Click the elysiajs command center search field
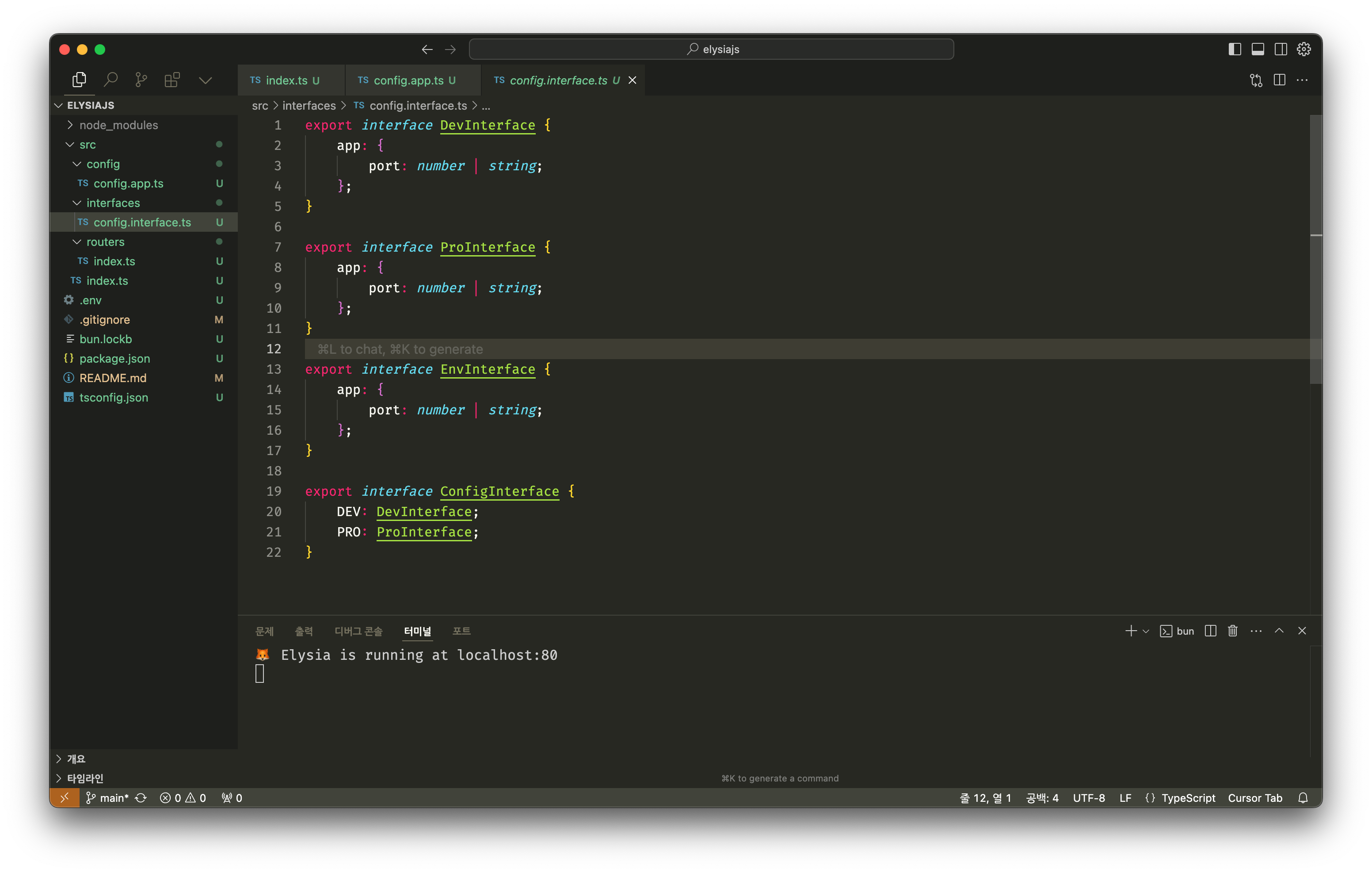1372x873 pixels. click(x=711, y=49)
